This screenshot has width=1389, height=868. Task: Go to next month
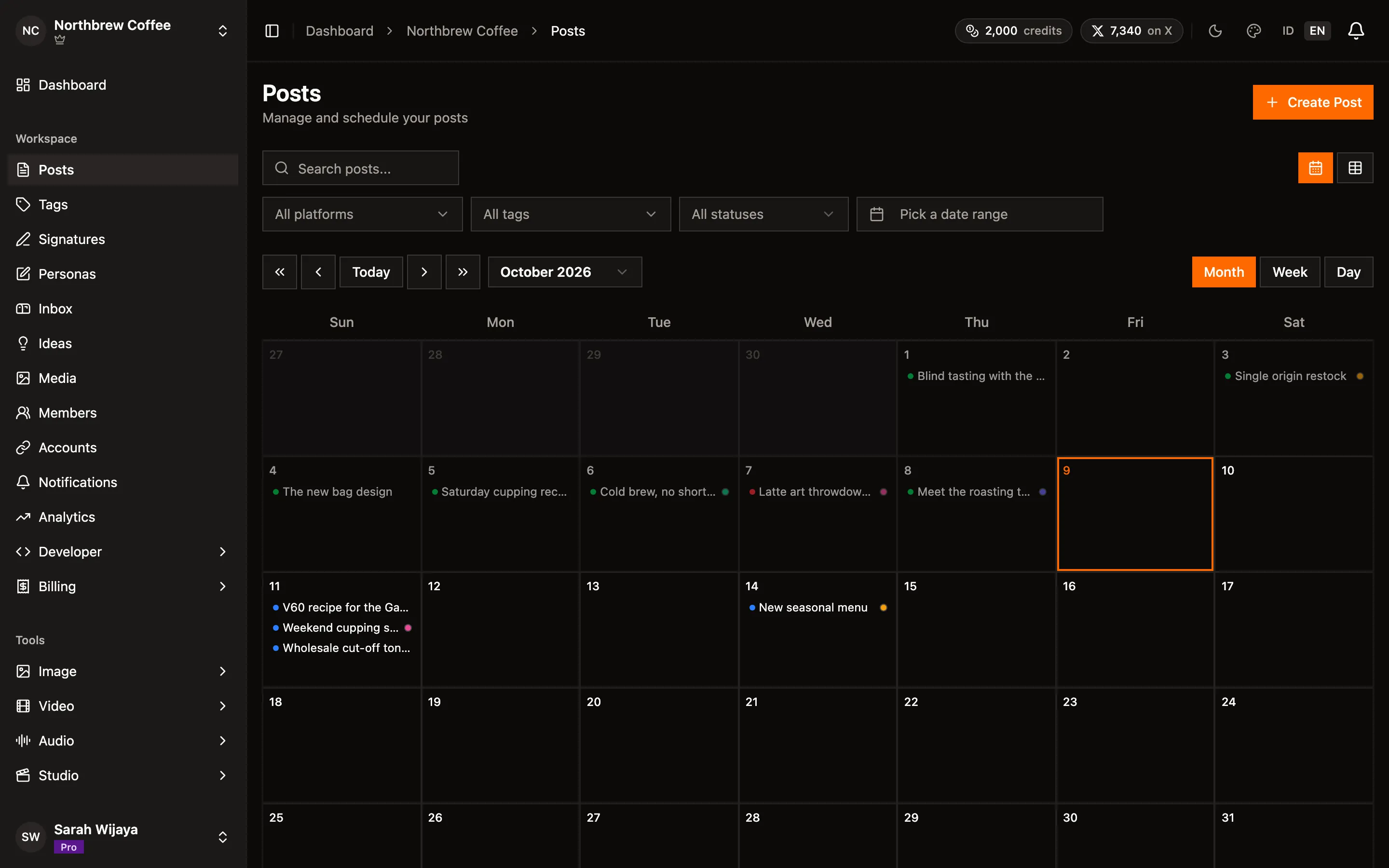point(424,272)
